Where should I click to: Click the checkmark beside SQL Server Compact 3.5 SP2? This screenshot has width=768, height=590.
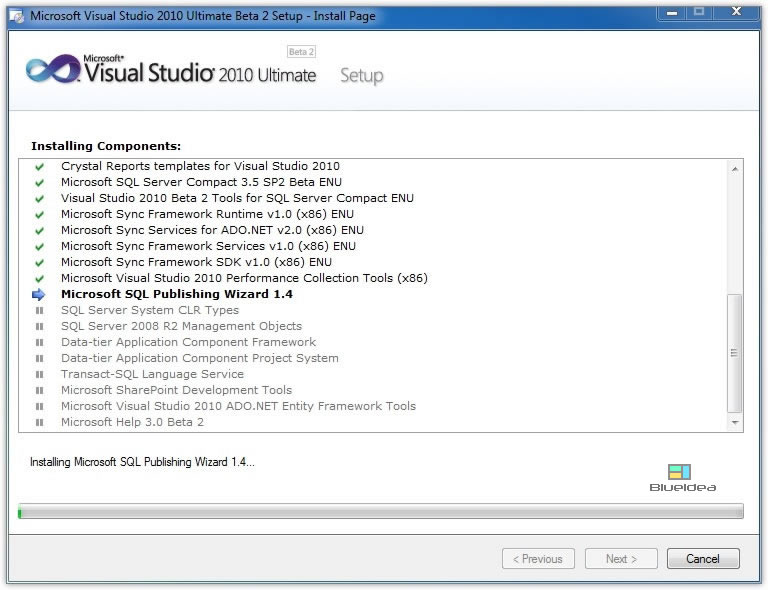39,183
